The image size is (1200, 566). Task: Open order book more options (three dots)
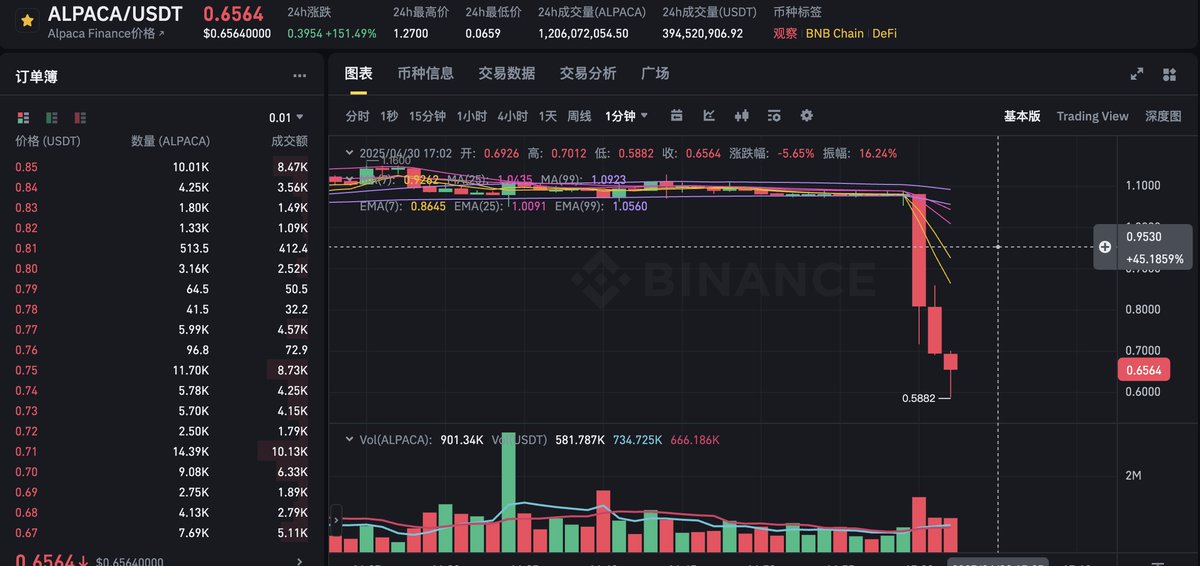[300, 76]
